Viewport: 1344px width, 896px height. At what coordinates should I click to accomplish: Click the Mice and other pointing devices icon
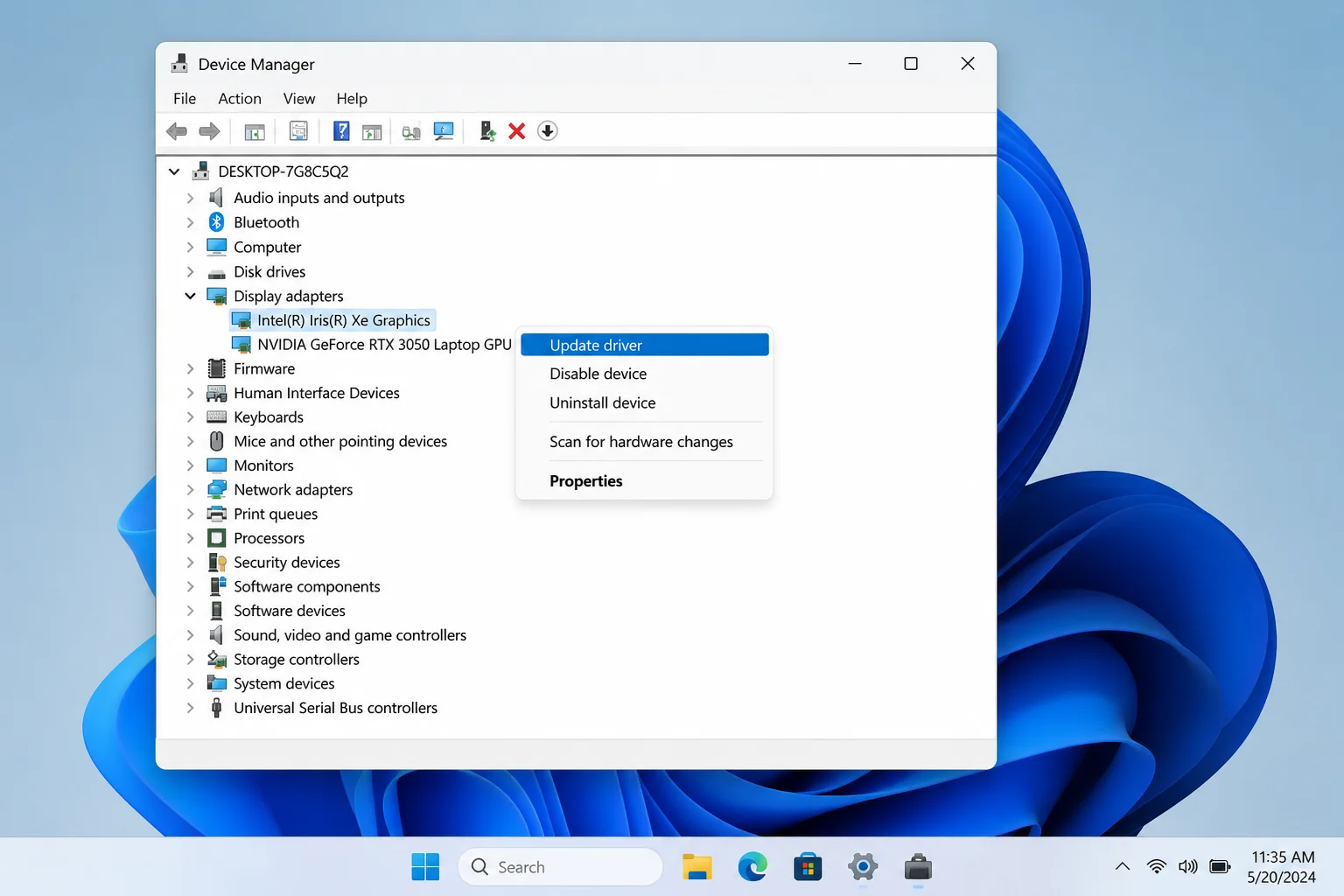(x=217, y=441)
